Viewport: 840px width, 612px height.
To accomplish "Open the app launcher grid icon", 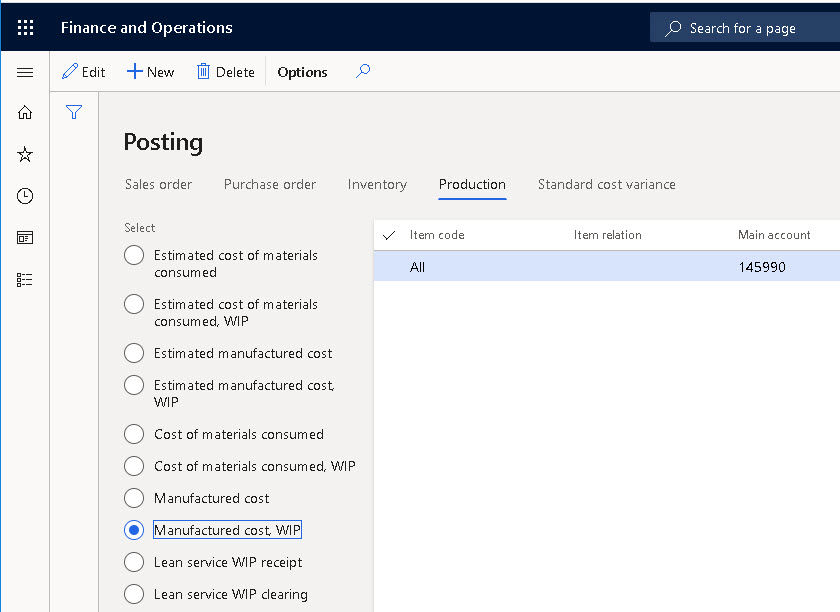I will [25, 27].
